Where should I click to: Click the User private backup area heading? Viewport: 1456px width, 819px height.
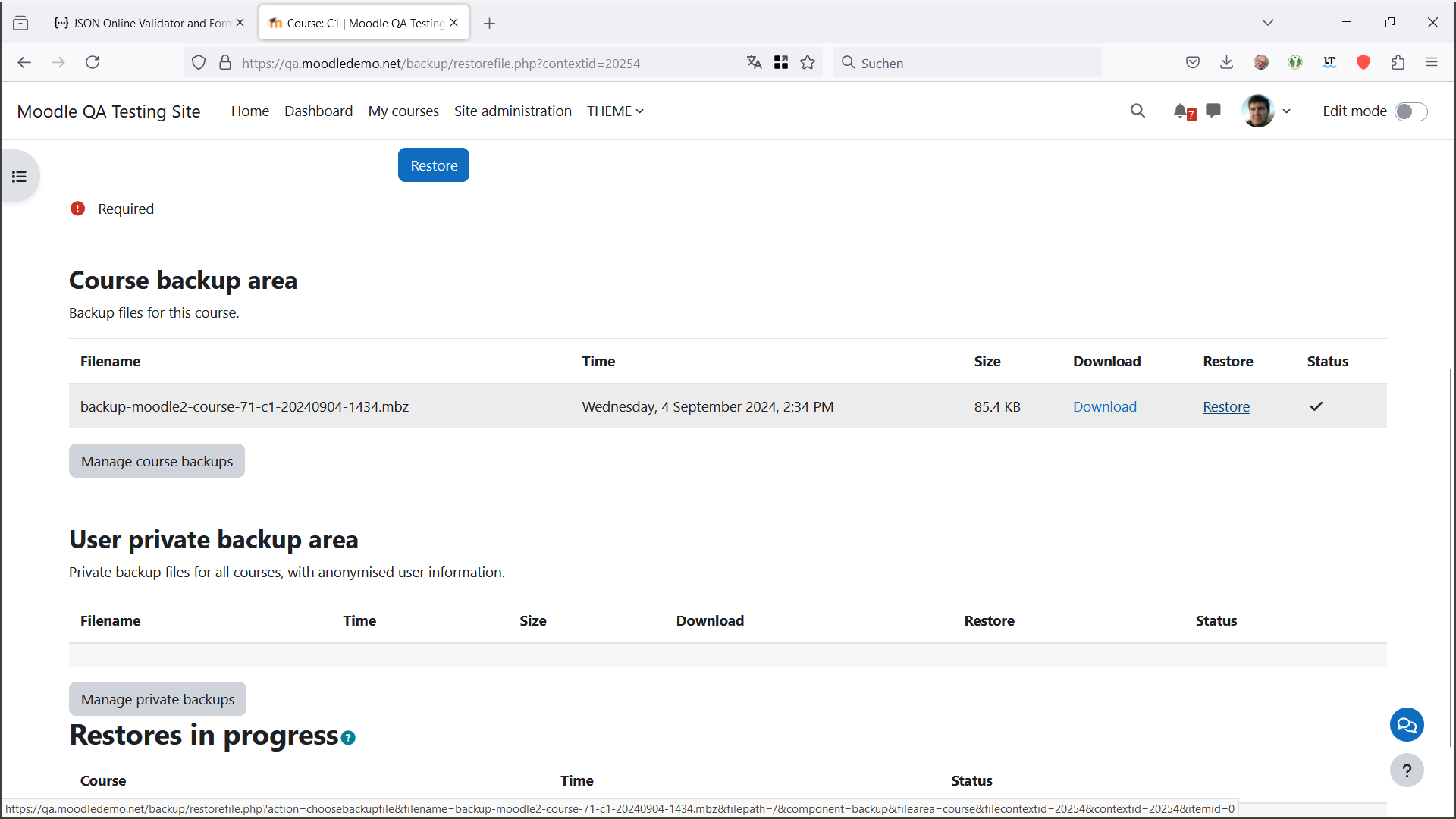[214, 539]
